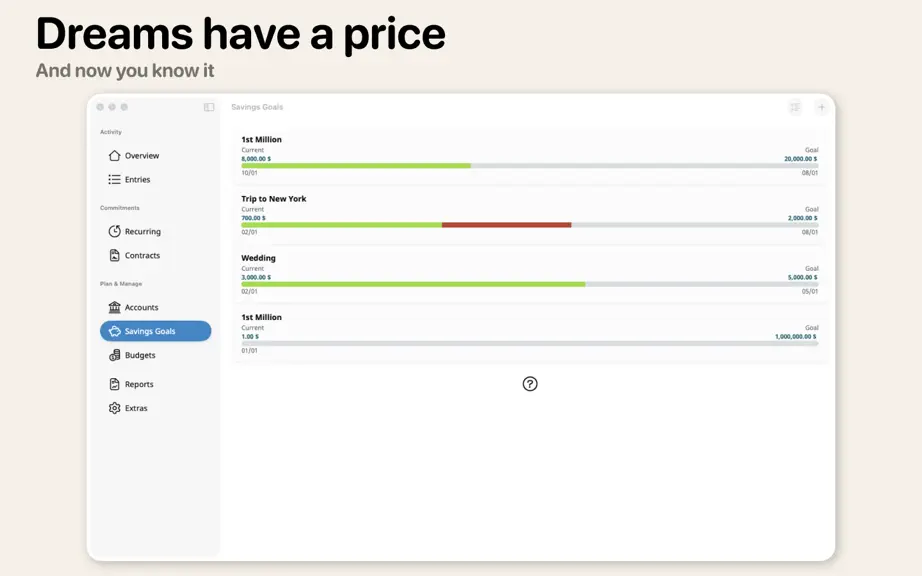This screenshot has height=576, width=922.
Task: Open the Reports document icon
Action: (114, 384)
